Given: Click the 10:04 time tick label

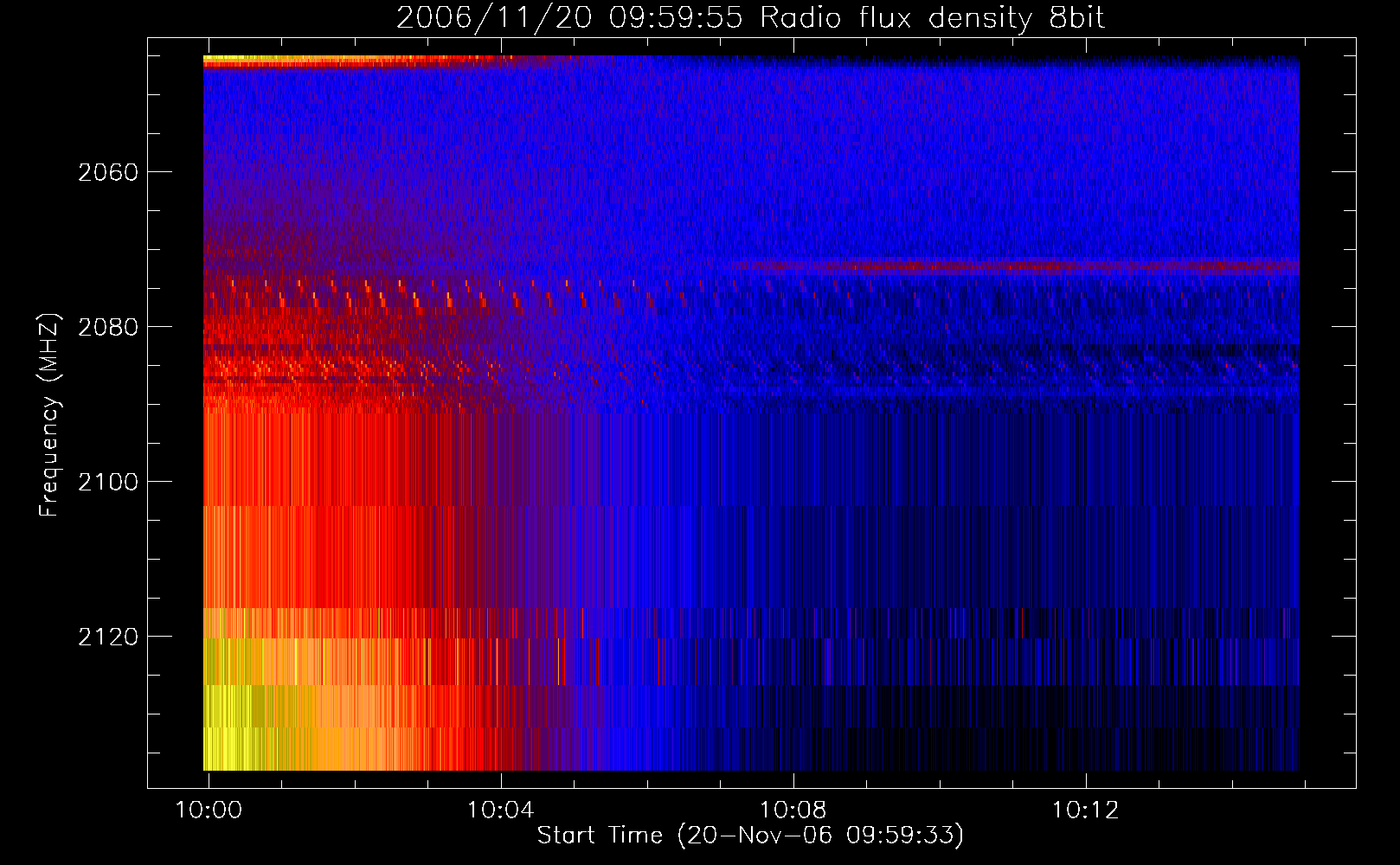Looking at the screenshot, I should point(501,810).
